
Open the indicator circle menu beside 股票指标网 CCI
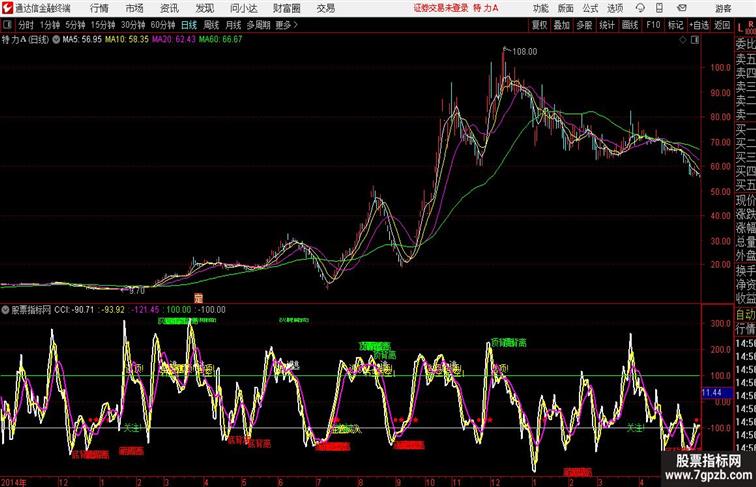click(6, 310)
